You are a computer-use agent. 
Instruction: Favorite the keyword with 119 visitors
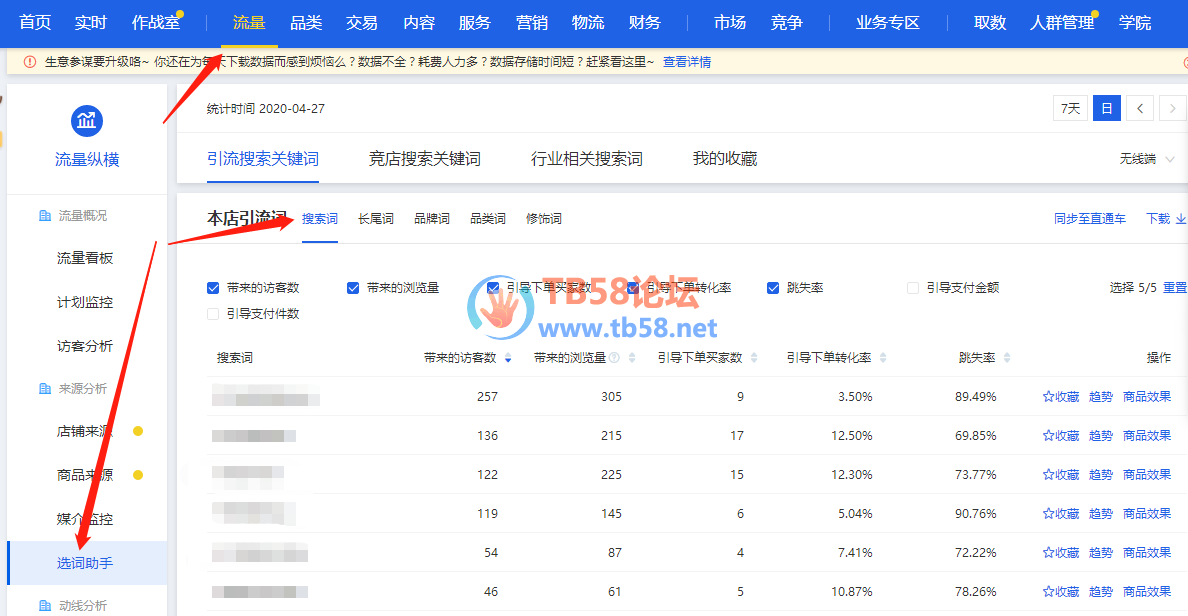(1061, 514)
